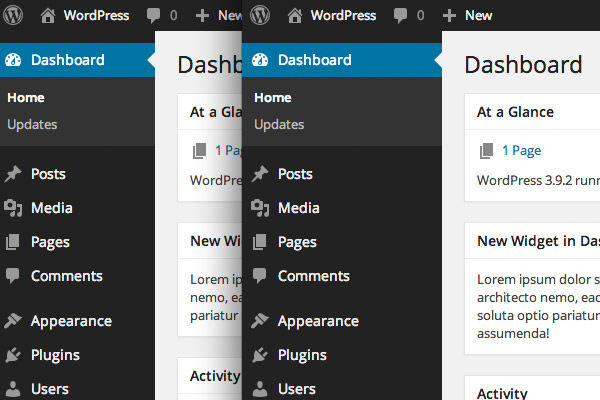Click Activity widget header in right panel
This screenshot has width=600, height=400.
coord(532,389)
